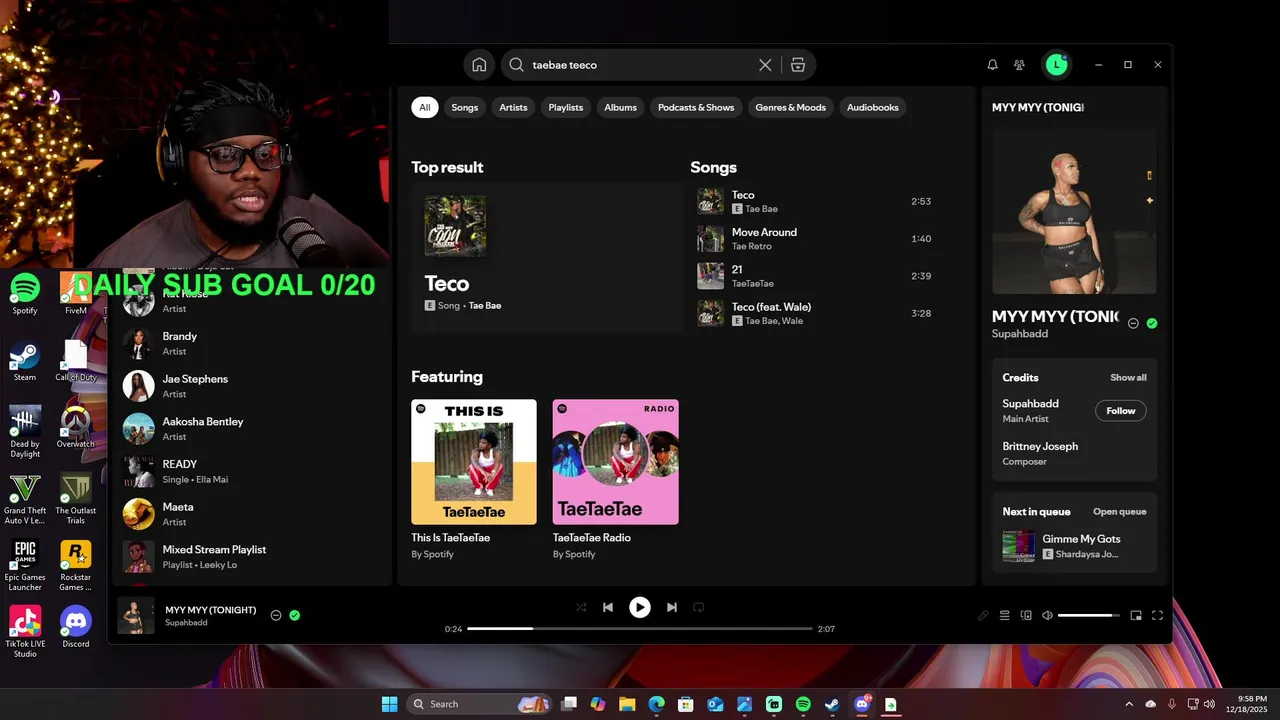Click Open queue link
Image resolution: width=1280 pixels, height=720 pixels.
coord(1119,512)
